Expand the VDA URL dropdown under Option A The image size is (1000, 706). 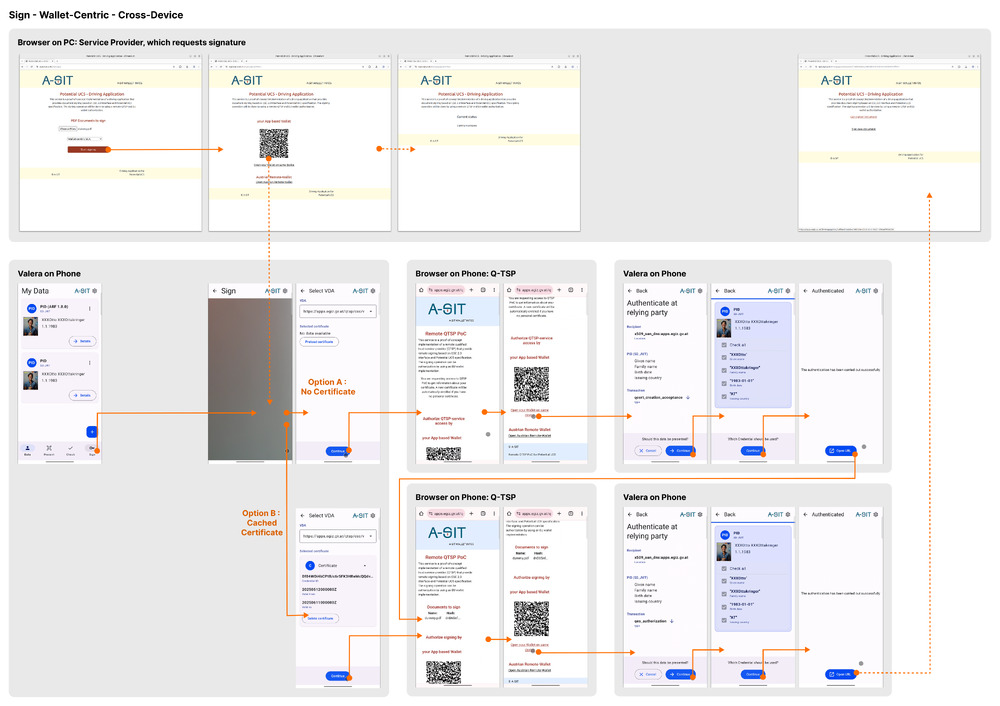[x=372, y=311]
